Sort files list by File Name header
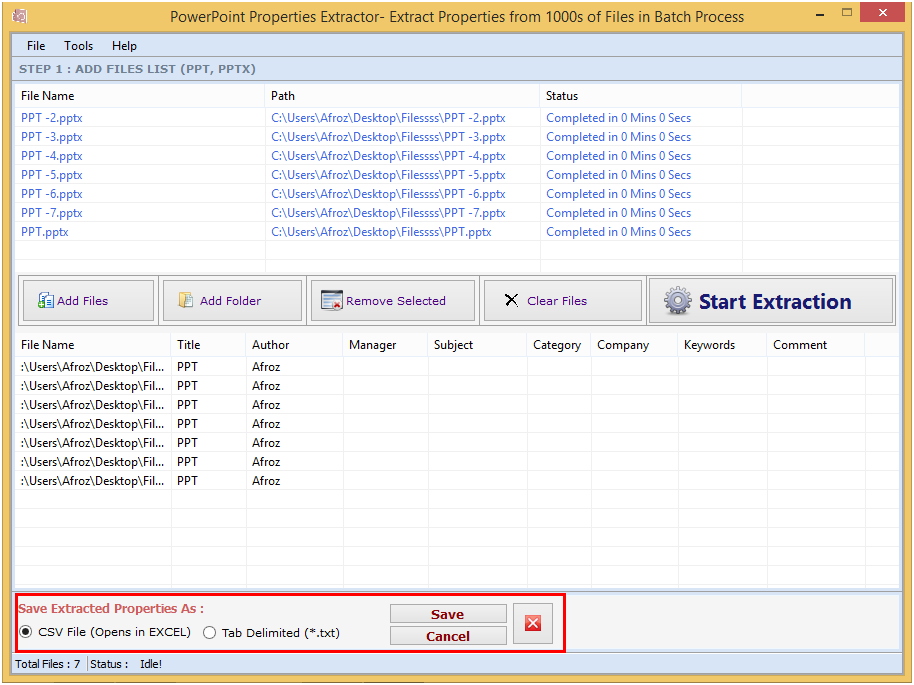The image size is (914, 685). point(140,96)
